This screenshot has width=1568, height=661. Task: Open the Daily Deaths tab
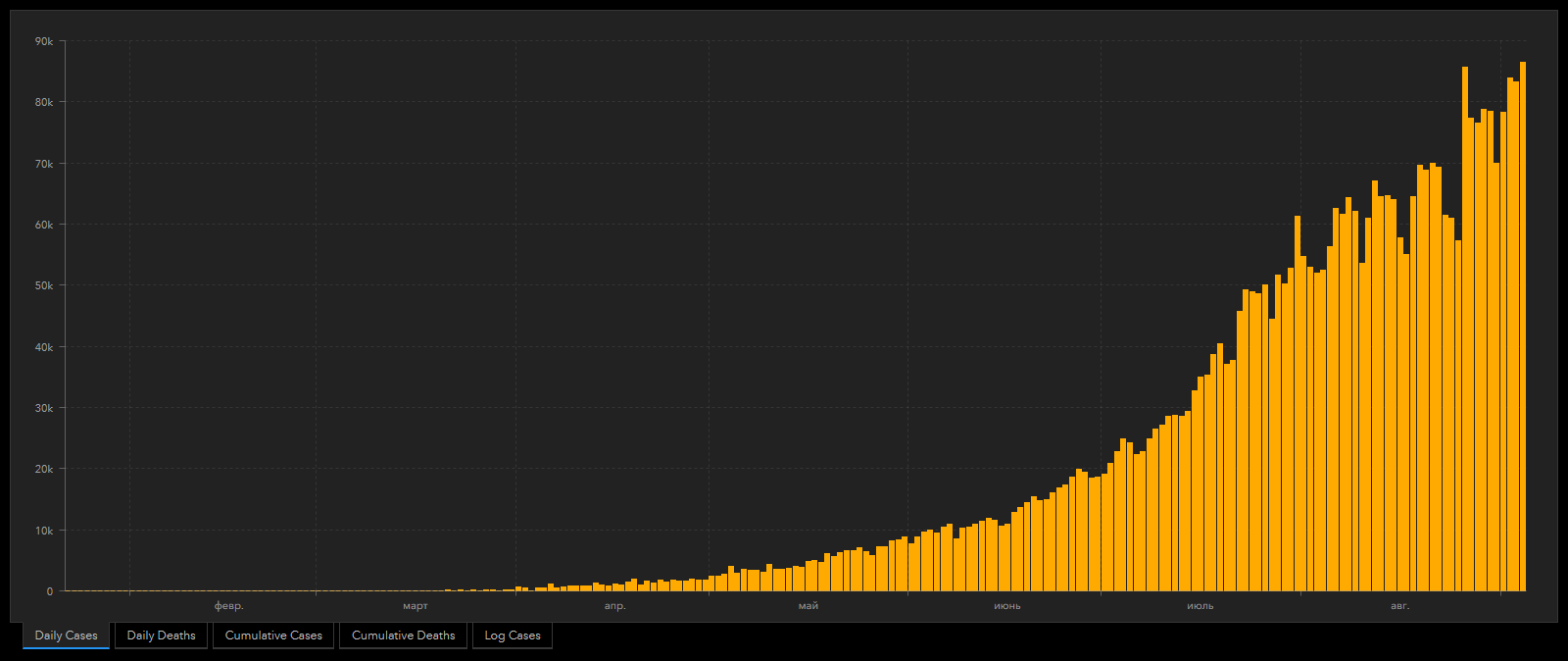(161, 636)
